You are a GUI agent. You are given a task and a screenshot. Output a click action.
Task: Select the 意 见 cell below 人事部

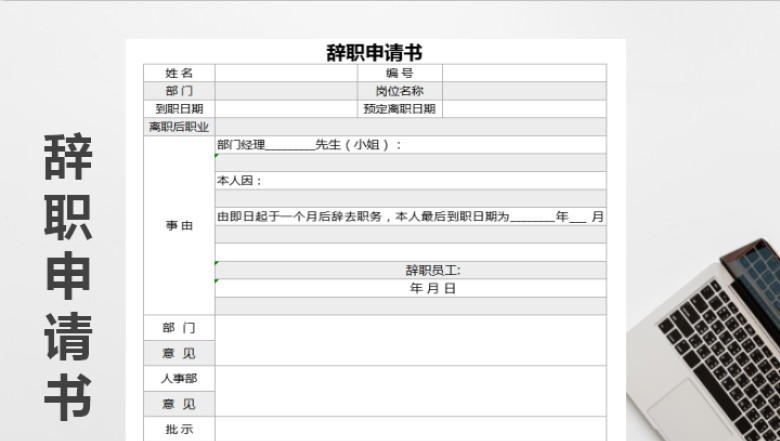coord(179,404)
